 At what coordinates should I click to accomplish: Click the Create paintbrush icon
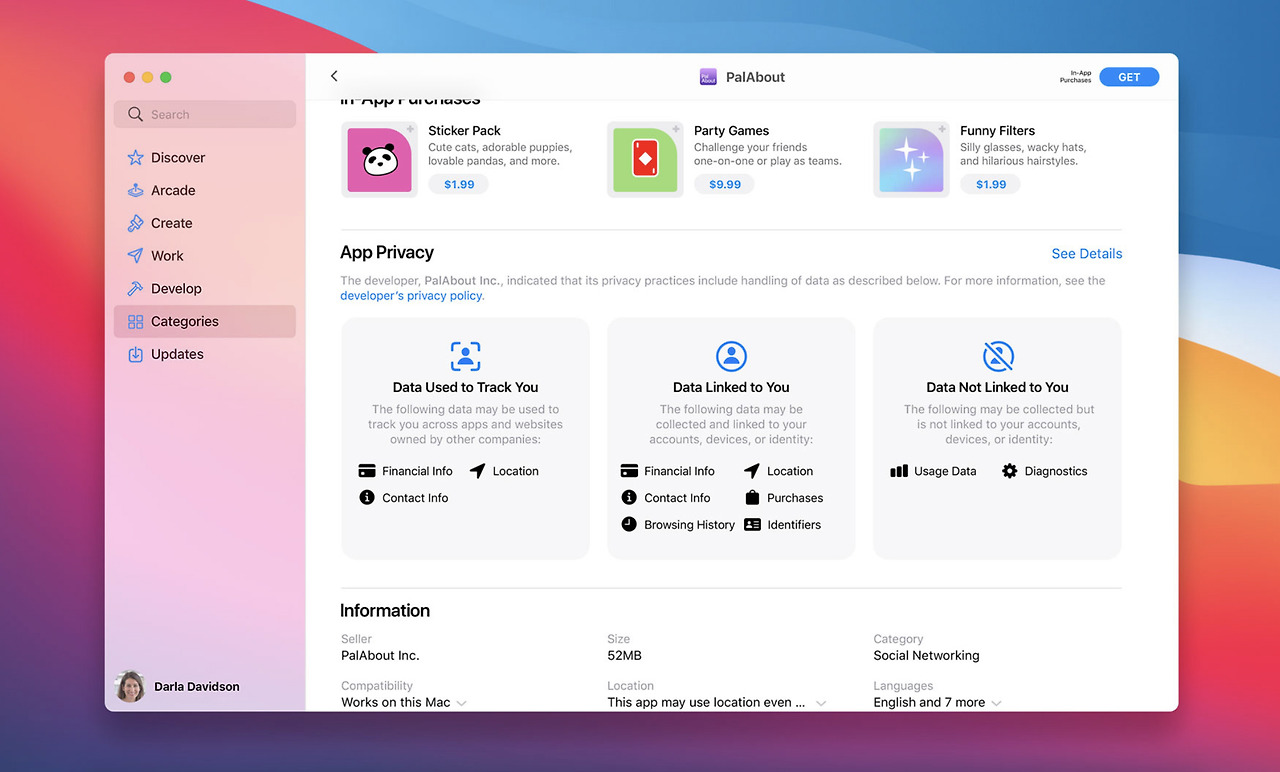(136, 223)
